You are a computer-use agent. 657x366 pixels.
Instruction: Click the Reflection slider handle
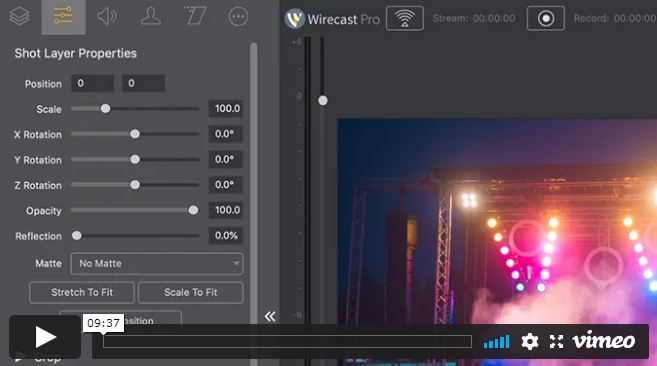click(77, 236)
